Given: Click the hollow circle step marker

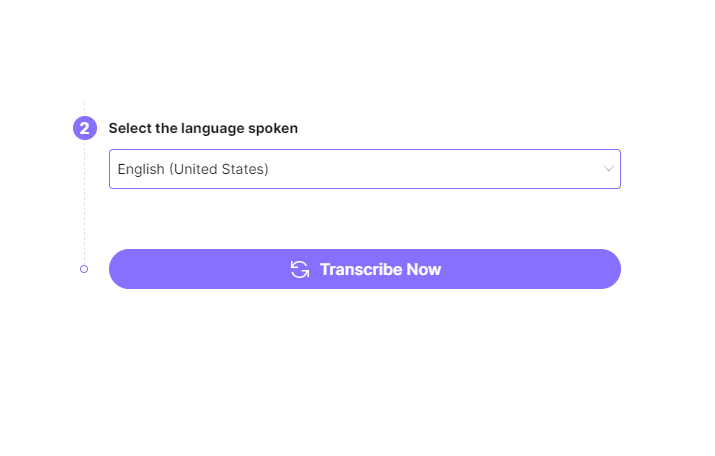Looking at the screenshot, I should 84,269.
